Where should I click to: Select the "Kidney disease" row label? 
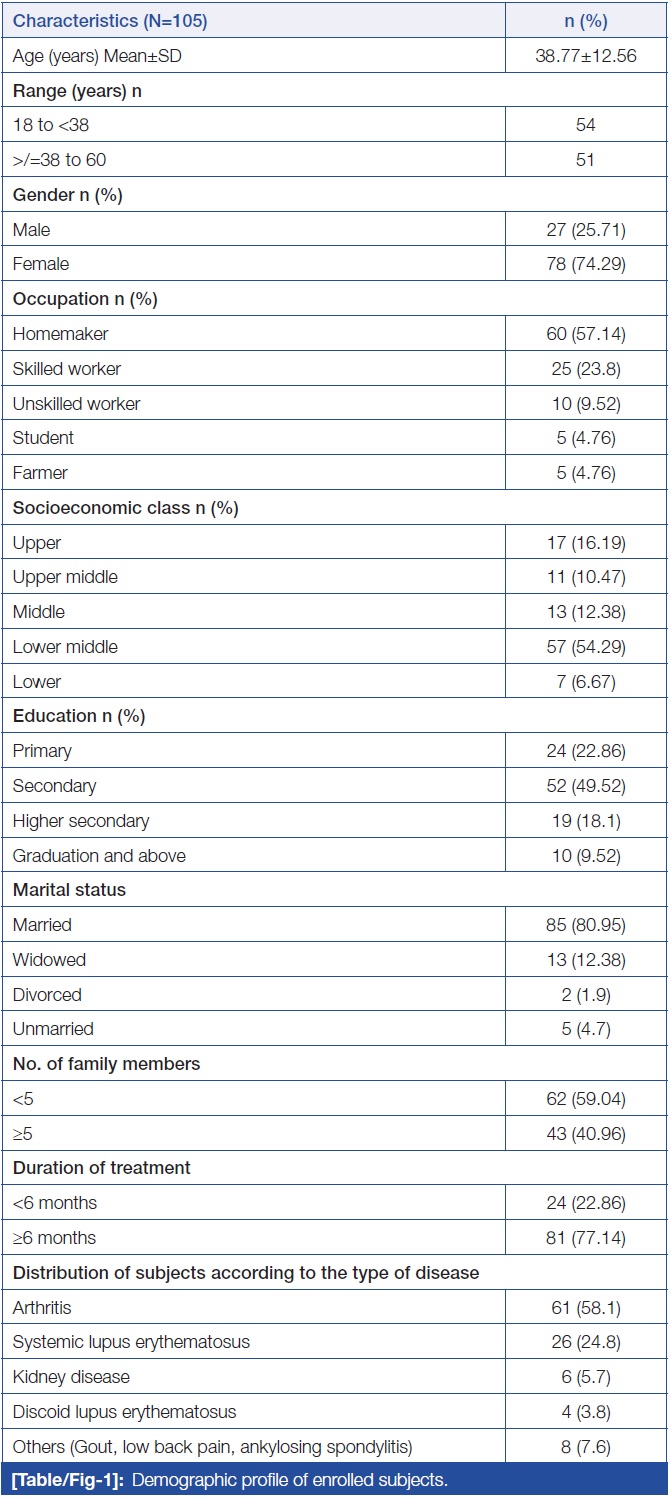tap(71, 1377)
